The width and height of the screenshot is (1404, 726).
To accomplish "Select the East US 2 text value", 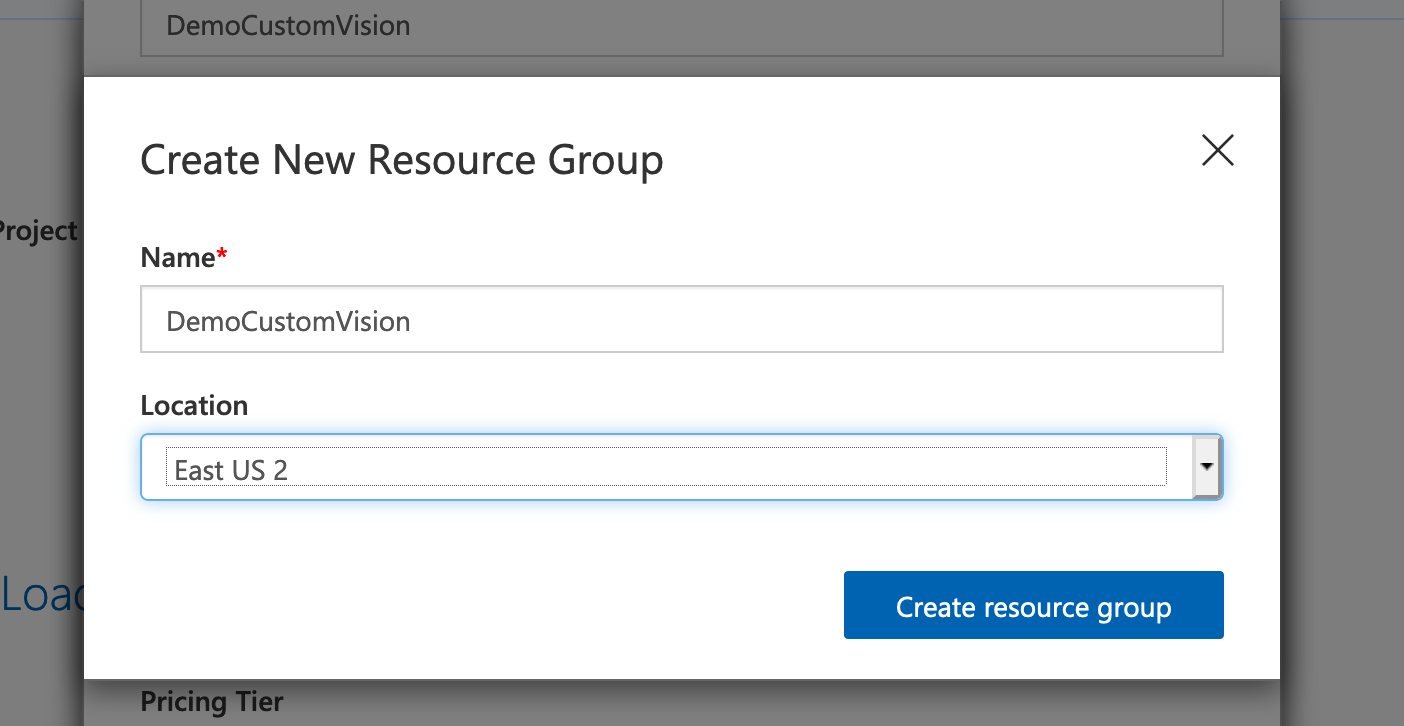I will 231,470.
